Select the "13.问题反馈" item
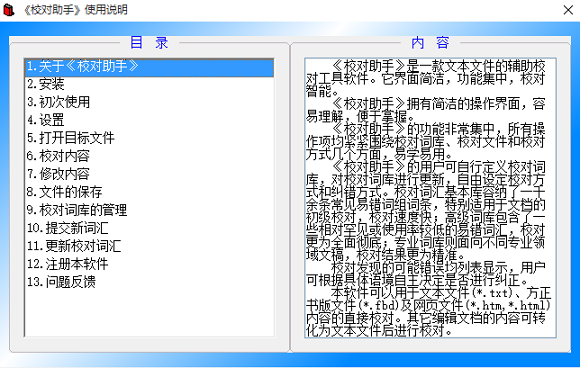This screenshot has width=580, height=368. pos(150,282)
